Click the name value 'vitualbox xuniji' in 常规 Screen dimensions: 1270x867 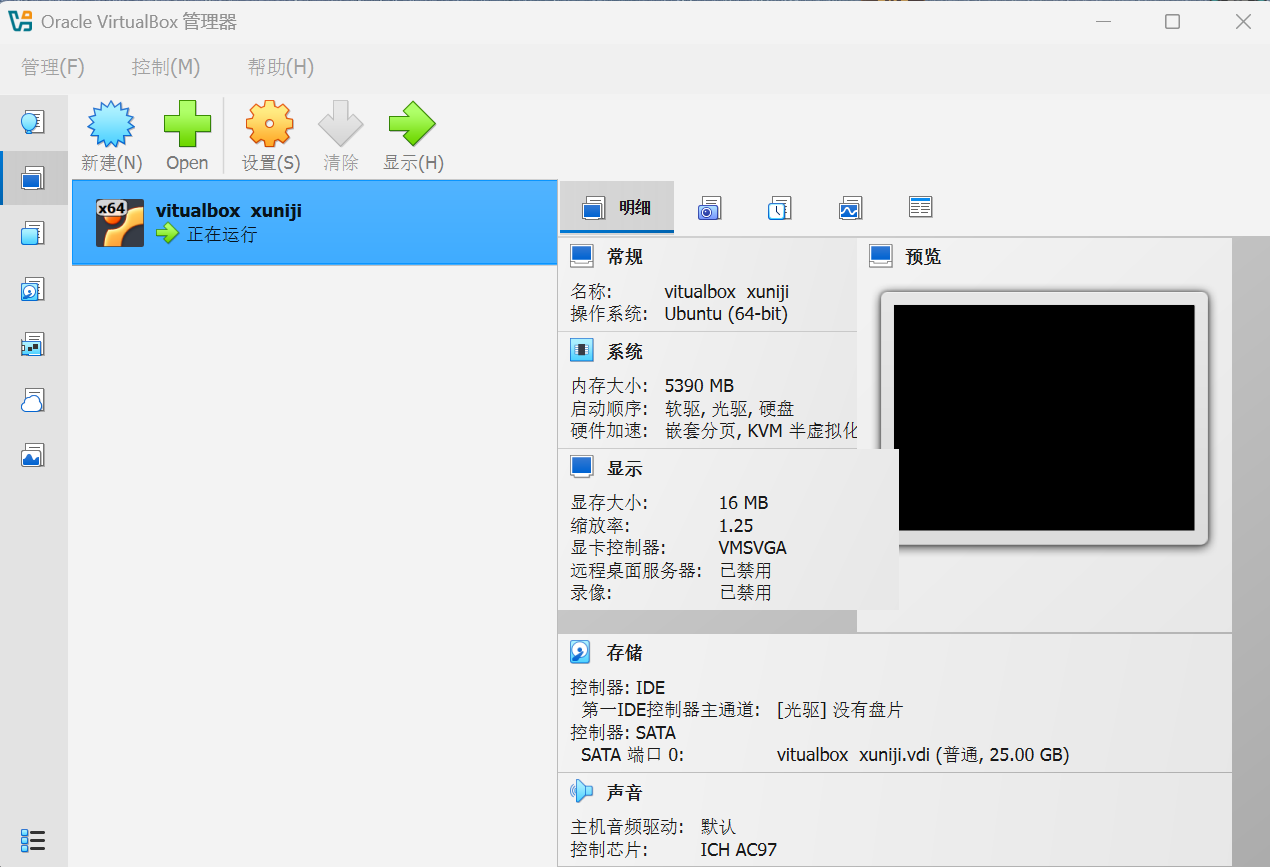click(x=727, y=292)
